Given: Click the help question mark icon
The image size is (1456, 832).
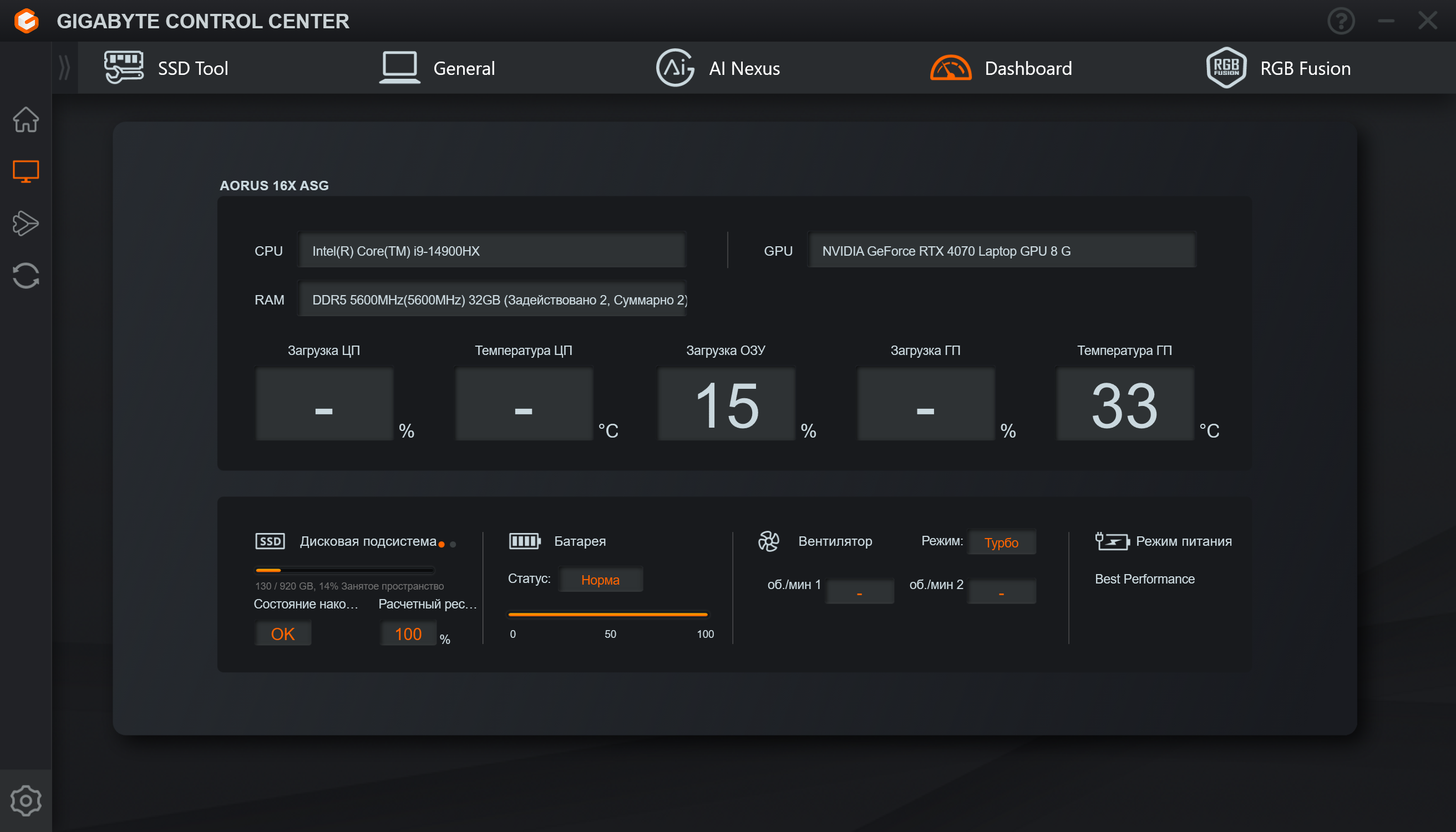Looking at the screenshot, I should click(x=1341, y=21).
